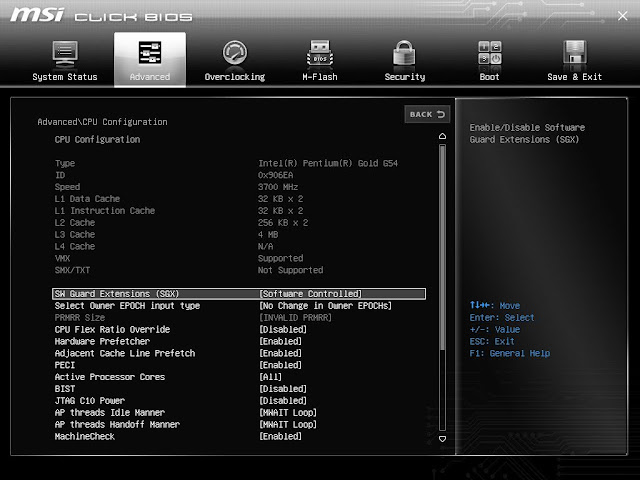Open the Boot order icon
The width and height of the screenshot is (640, 480).
pyautogui.click(x=490, y=53)
